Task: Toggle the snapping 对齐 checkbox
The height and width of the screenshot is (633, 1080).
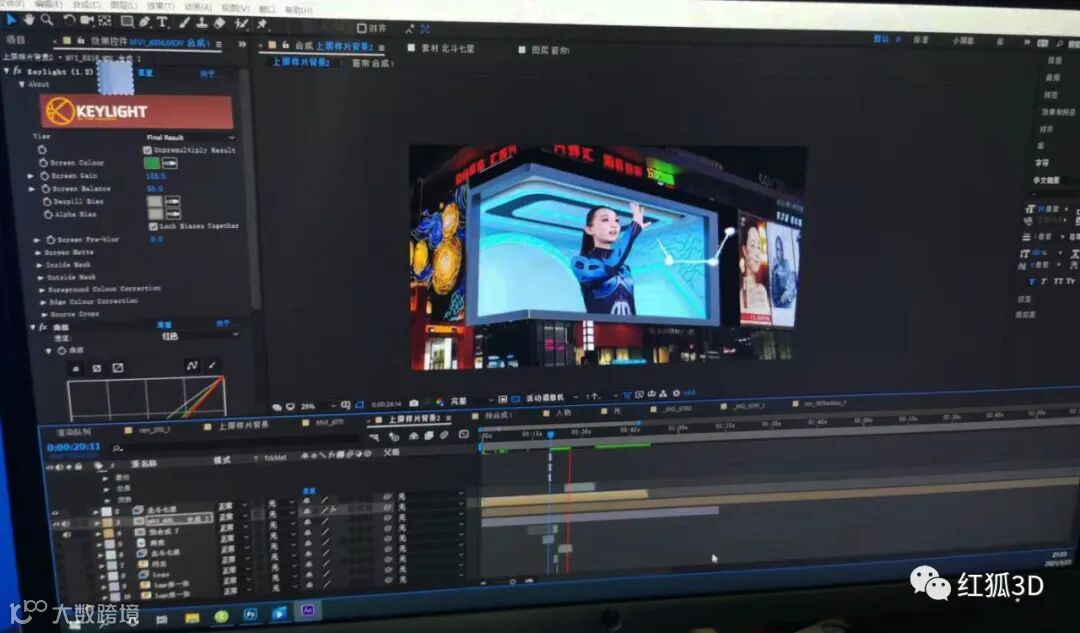Action: 361,28
